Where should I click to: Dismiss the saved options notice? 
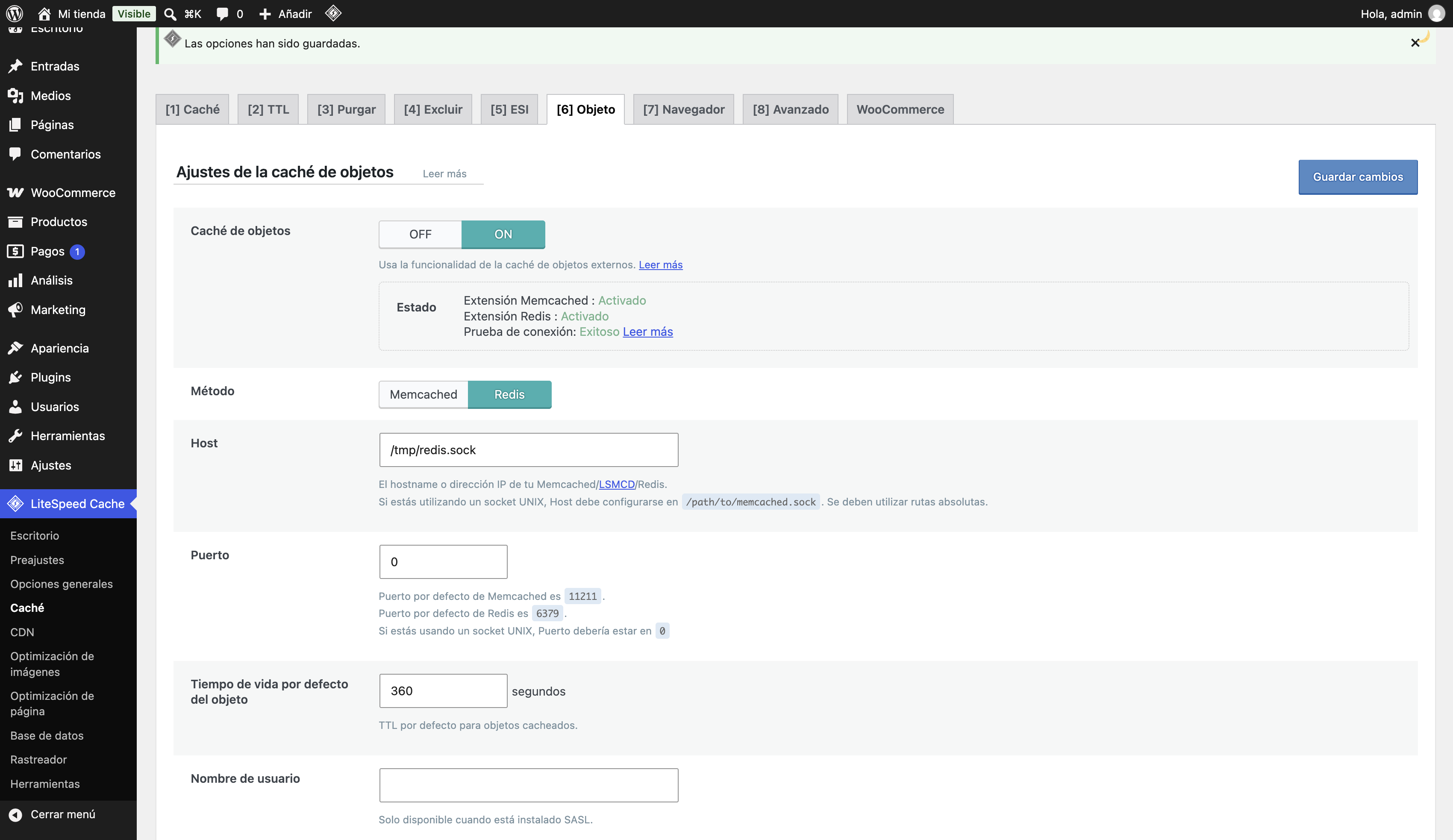click(1415, 43)
